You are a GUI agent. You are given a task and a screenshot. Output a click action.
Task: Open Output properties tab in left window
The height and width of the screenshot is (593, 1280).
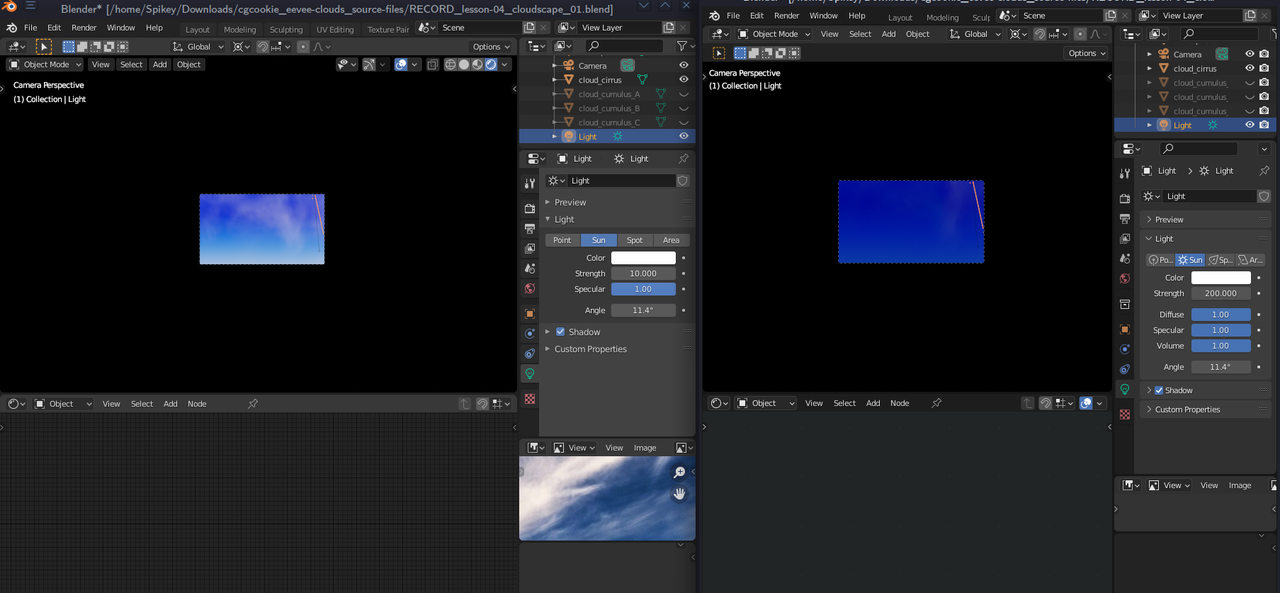click(530, 228)
